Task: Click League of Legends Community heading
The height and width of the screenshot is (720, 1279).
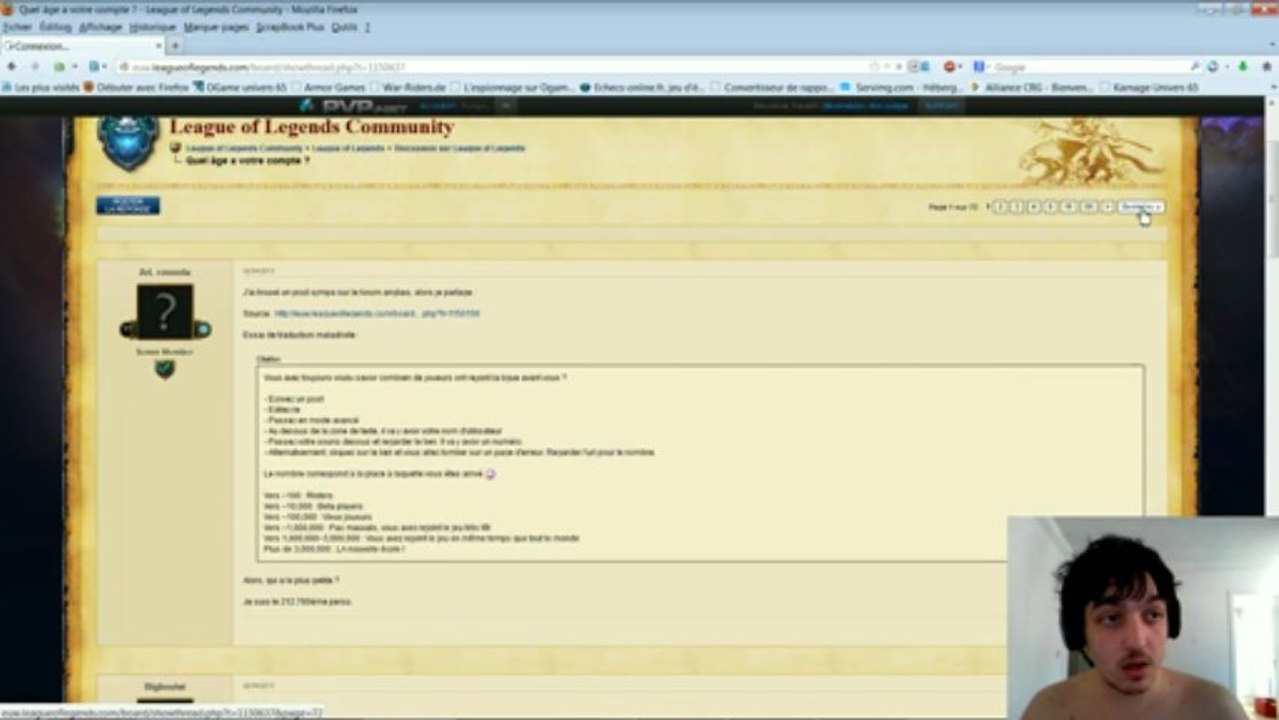Action: pos(311,127)
